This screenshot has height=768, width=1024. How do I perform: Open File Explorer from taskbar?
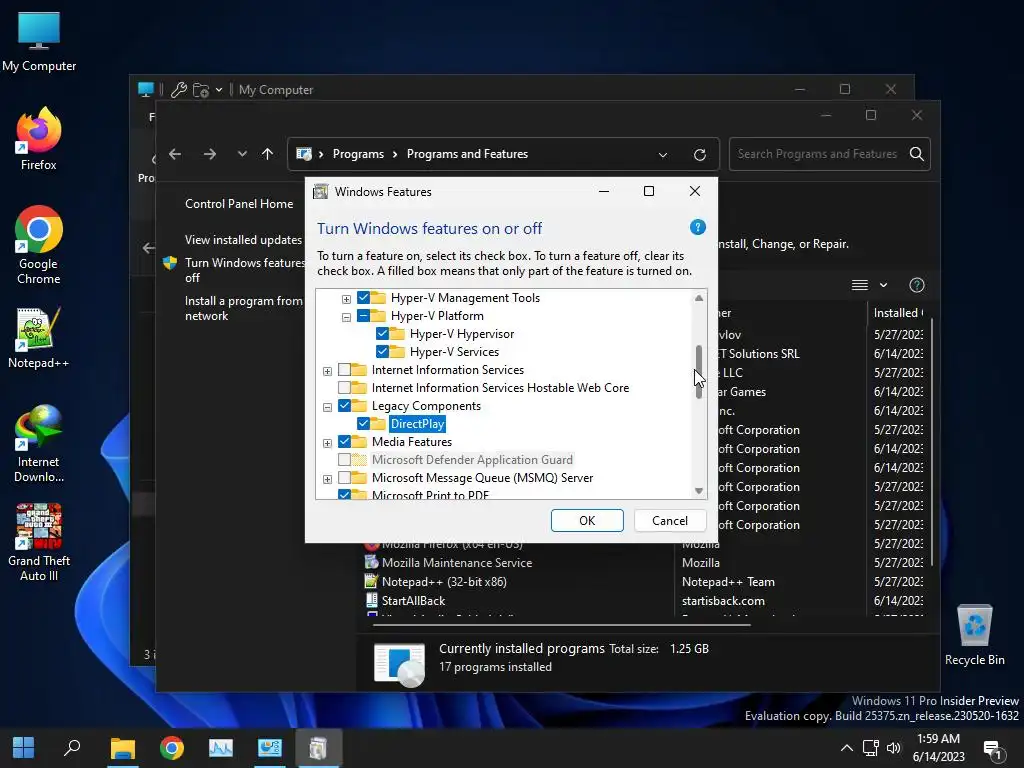pyautogui.click(x=122, y=748)
